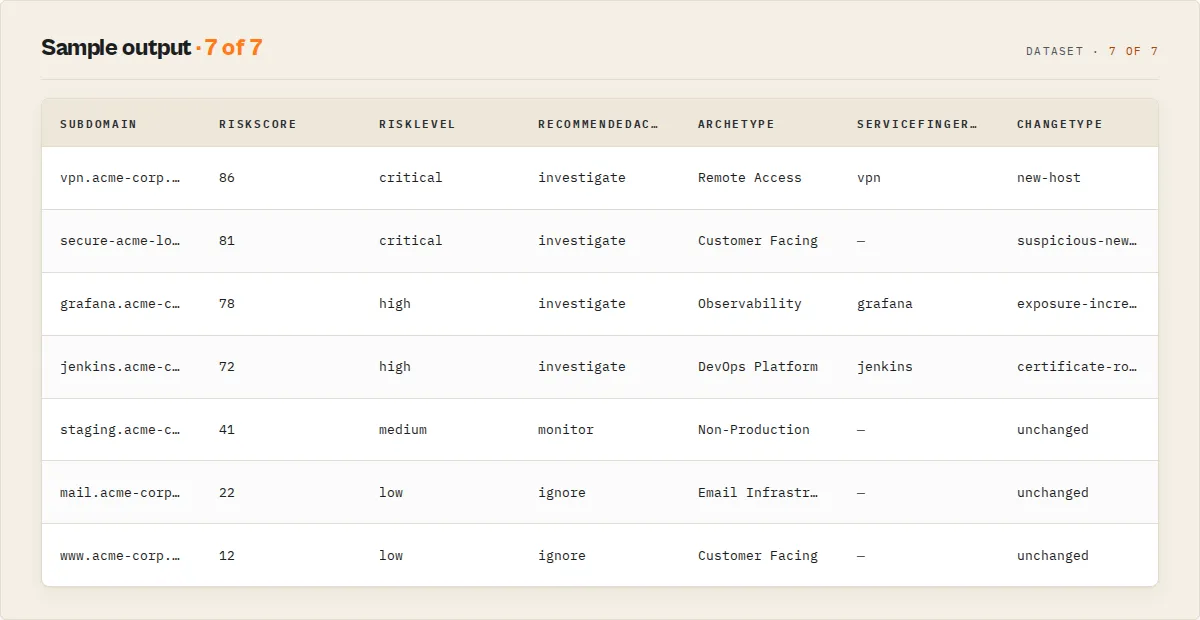
Task: Click investigate in the jenkins row
Action: 582,367
